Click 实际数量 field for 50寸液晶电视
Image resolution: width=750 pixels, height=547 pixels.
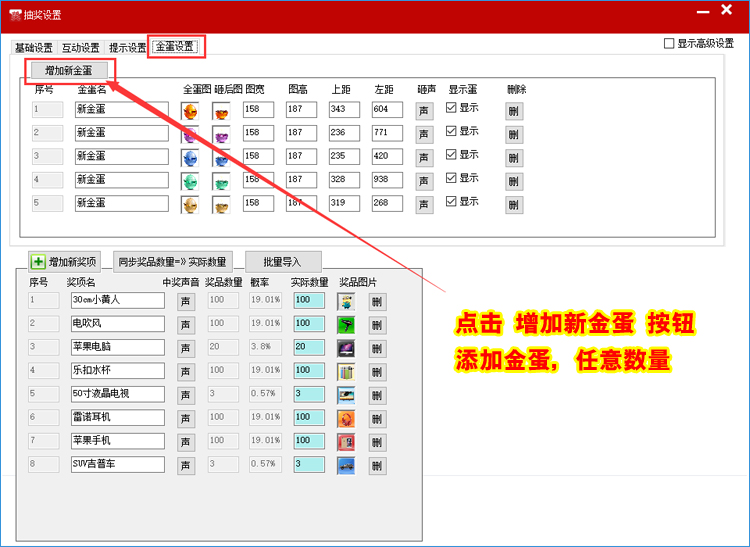(309, 394)
